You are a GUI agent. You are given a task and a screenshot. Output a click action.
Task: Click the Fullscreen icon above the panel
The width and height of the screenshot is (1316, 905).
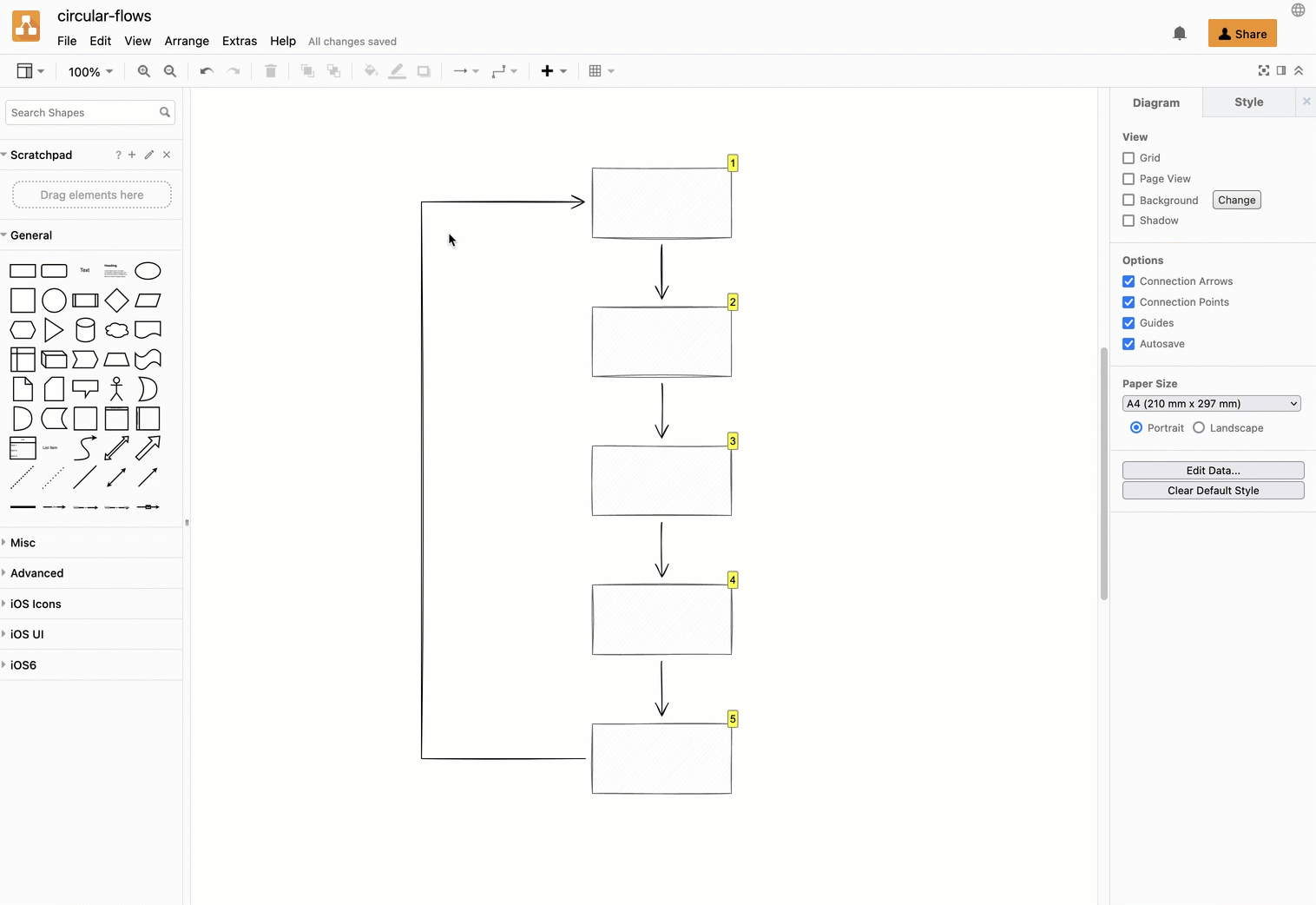coord(1263,70)
